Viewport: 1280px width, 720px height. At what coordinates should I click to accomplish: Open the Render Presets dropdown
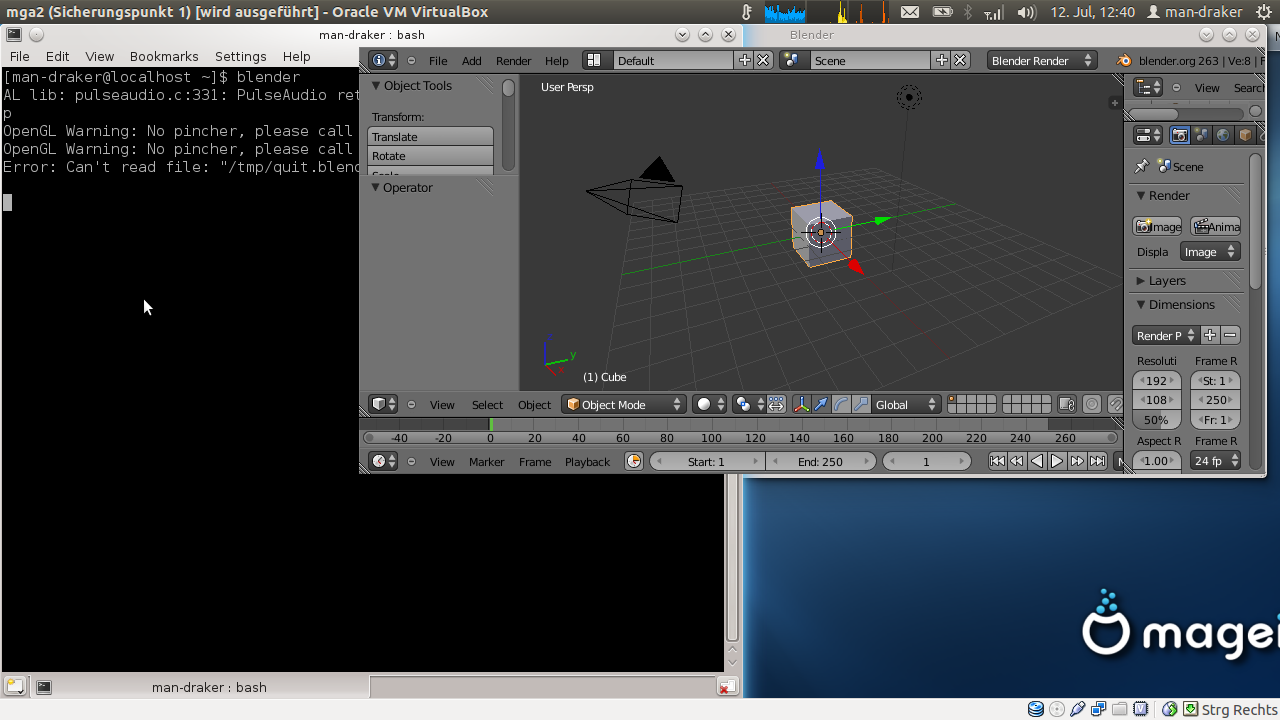(1165, 335)
